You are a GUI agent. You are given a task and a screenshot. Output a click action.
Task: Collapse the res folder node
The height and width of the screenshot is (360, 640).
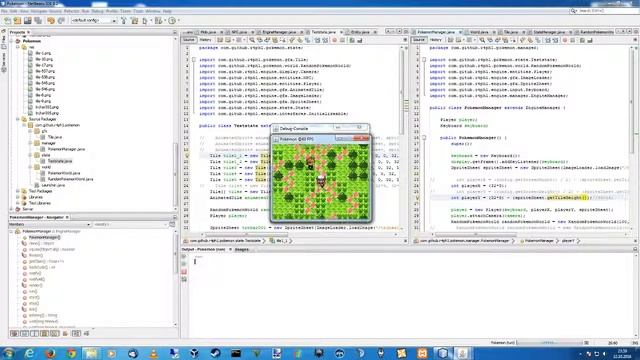click(x=18, y=47)
